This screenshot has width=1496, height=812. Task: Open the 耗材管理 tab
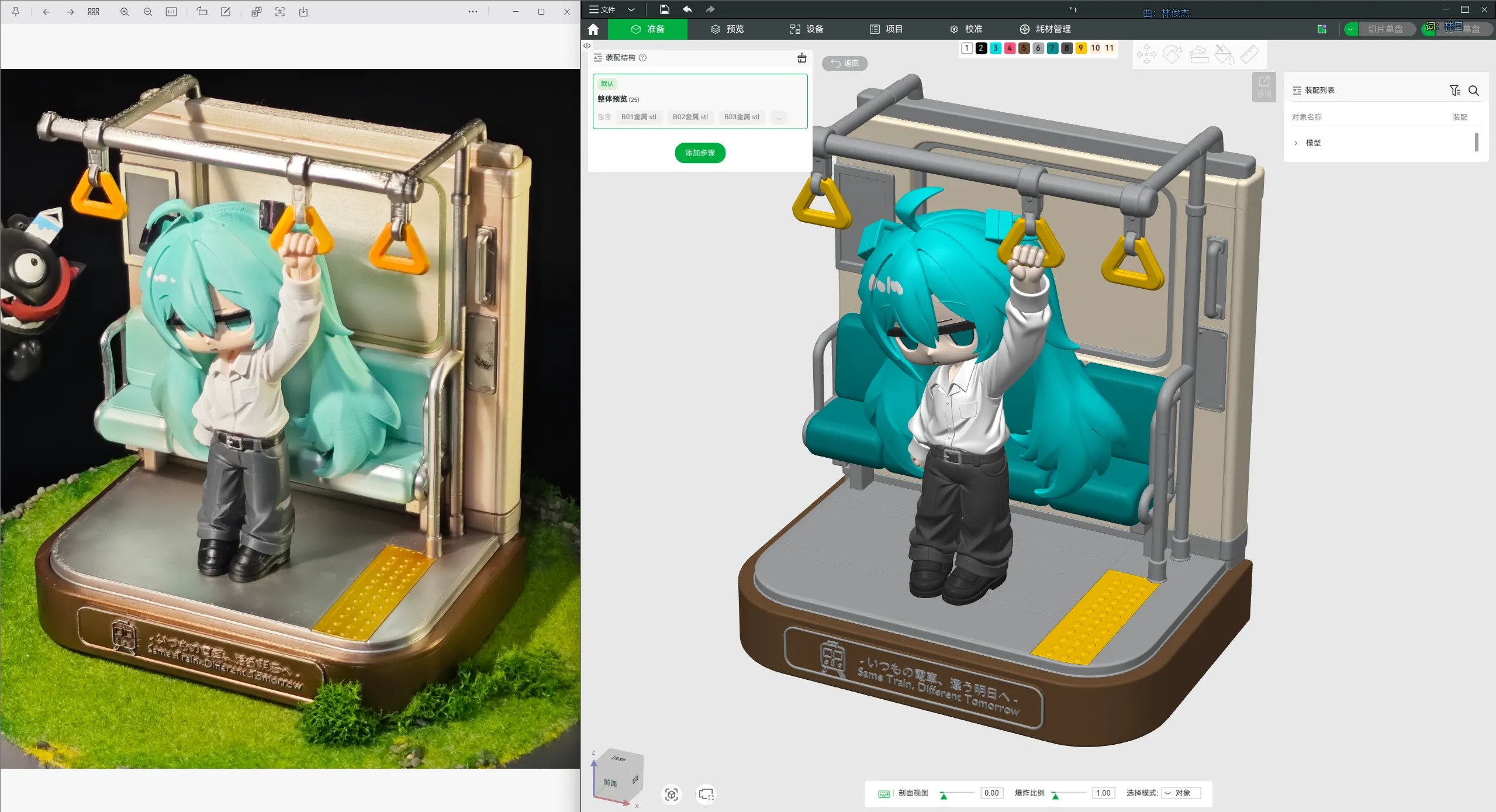(1045, 29)
